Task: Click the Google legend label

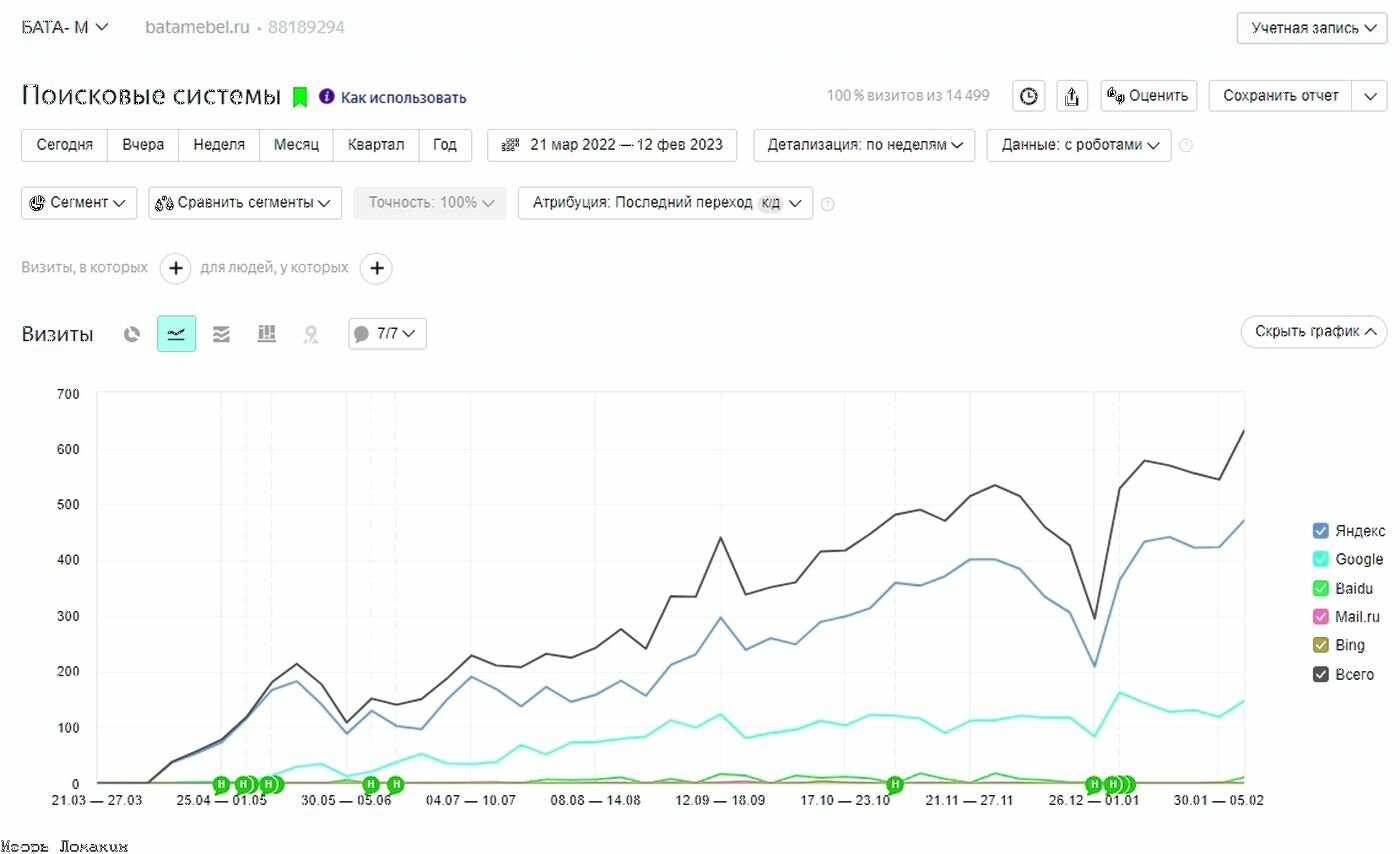Action: (x=1359, y=559)
